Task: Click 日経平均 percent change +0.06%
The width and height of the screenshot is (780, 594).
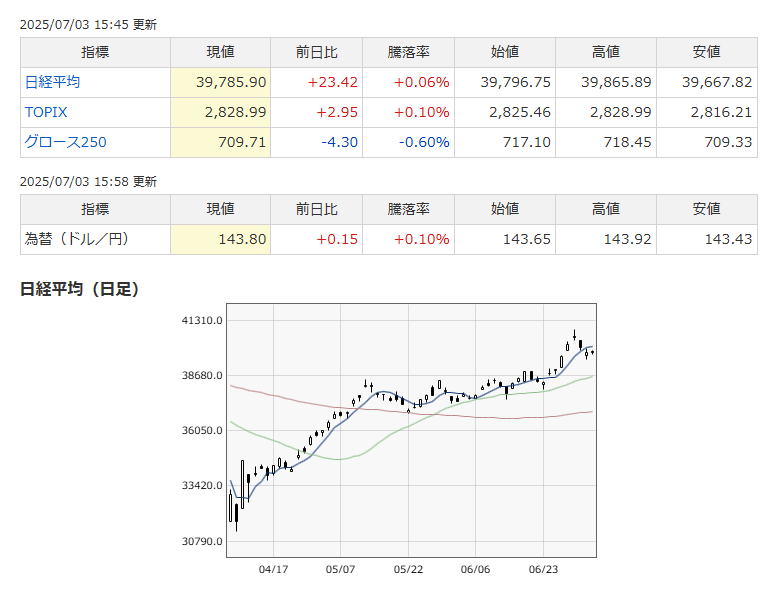Action: tap(421, 82)
